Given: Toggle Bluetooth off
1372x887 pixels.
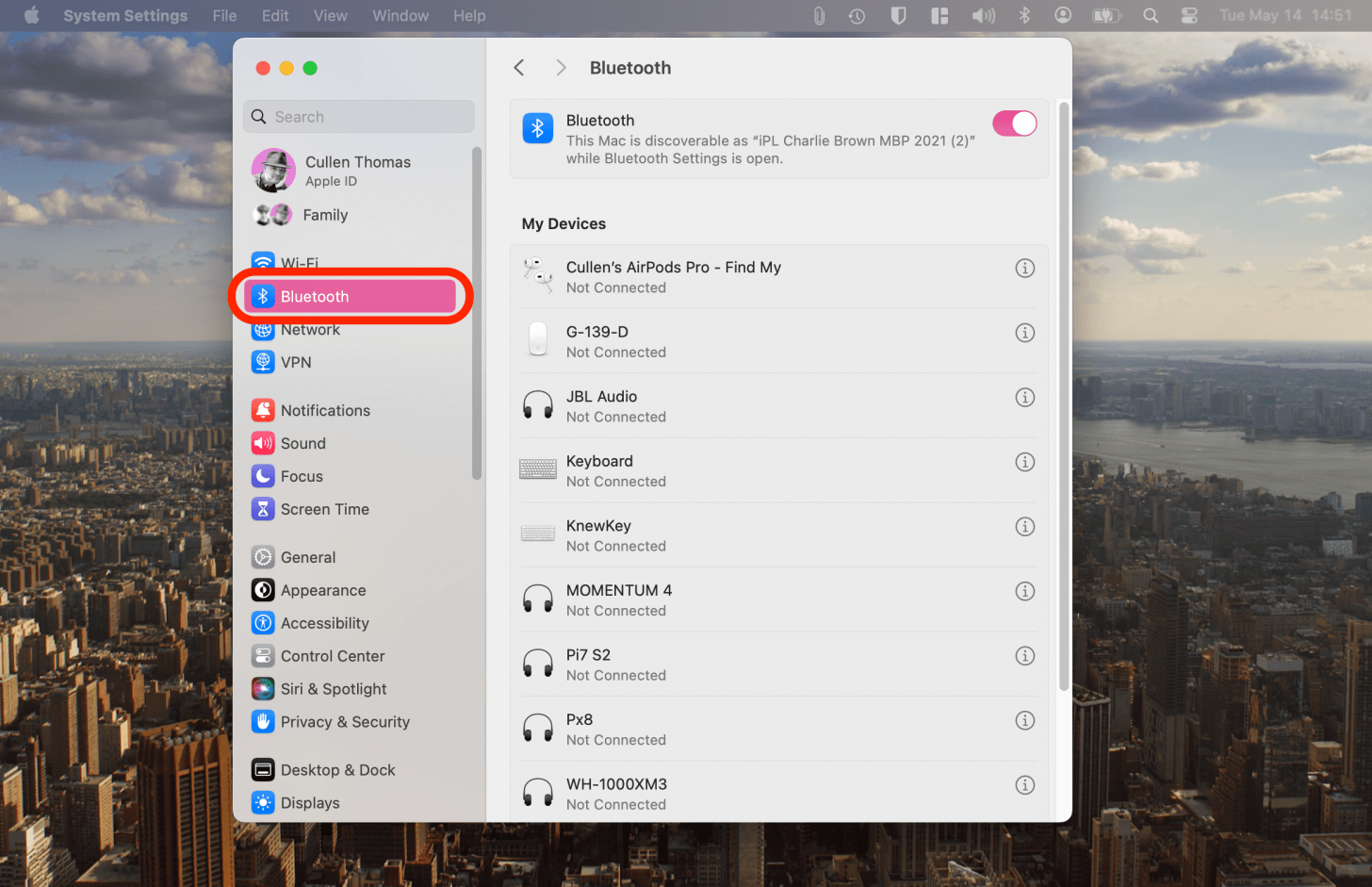Looking at the screenshot, I should (x=1014, y=123).
